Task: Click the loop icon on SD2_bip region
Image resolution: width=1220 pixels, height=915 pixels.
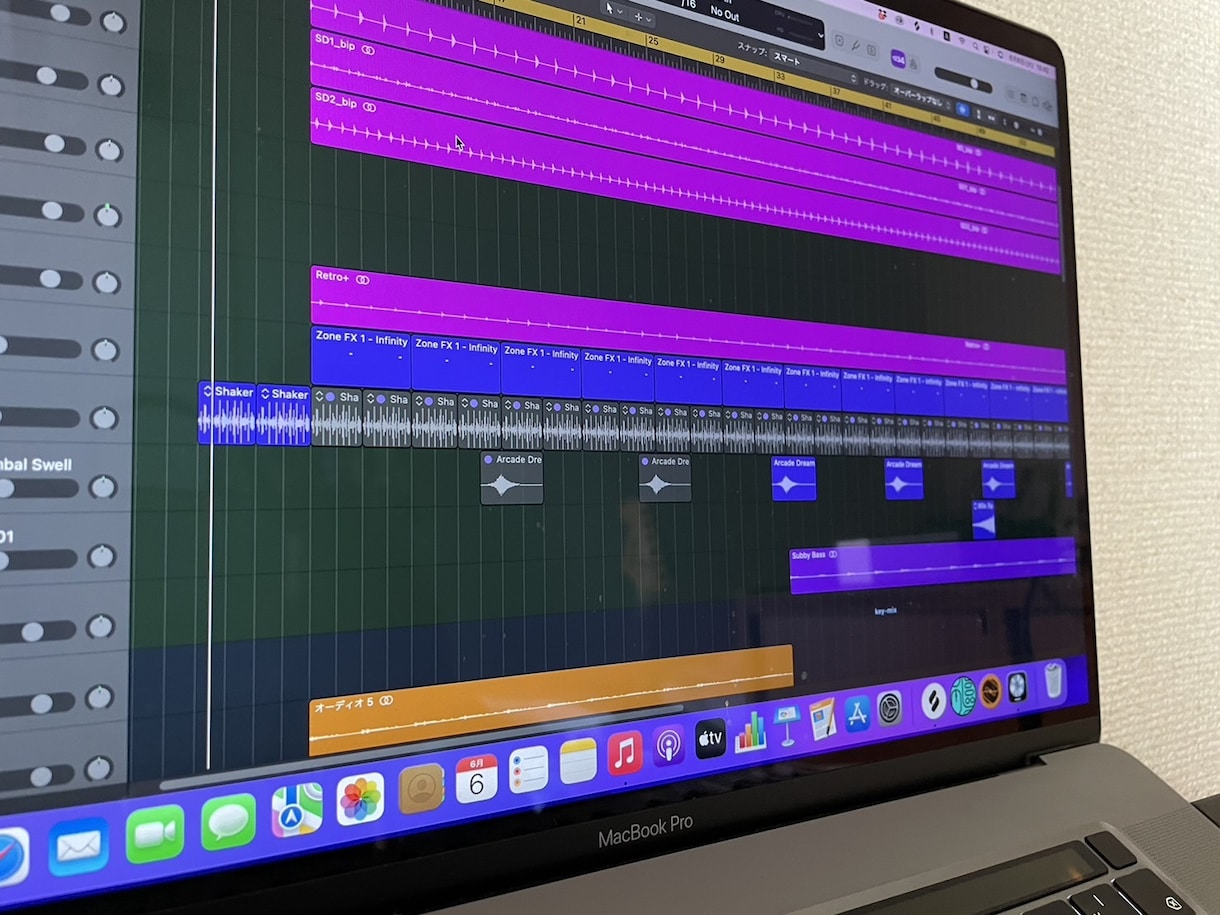Action: click(x=369, y=106)
